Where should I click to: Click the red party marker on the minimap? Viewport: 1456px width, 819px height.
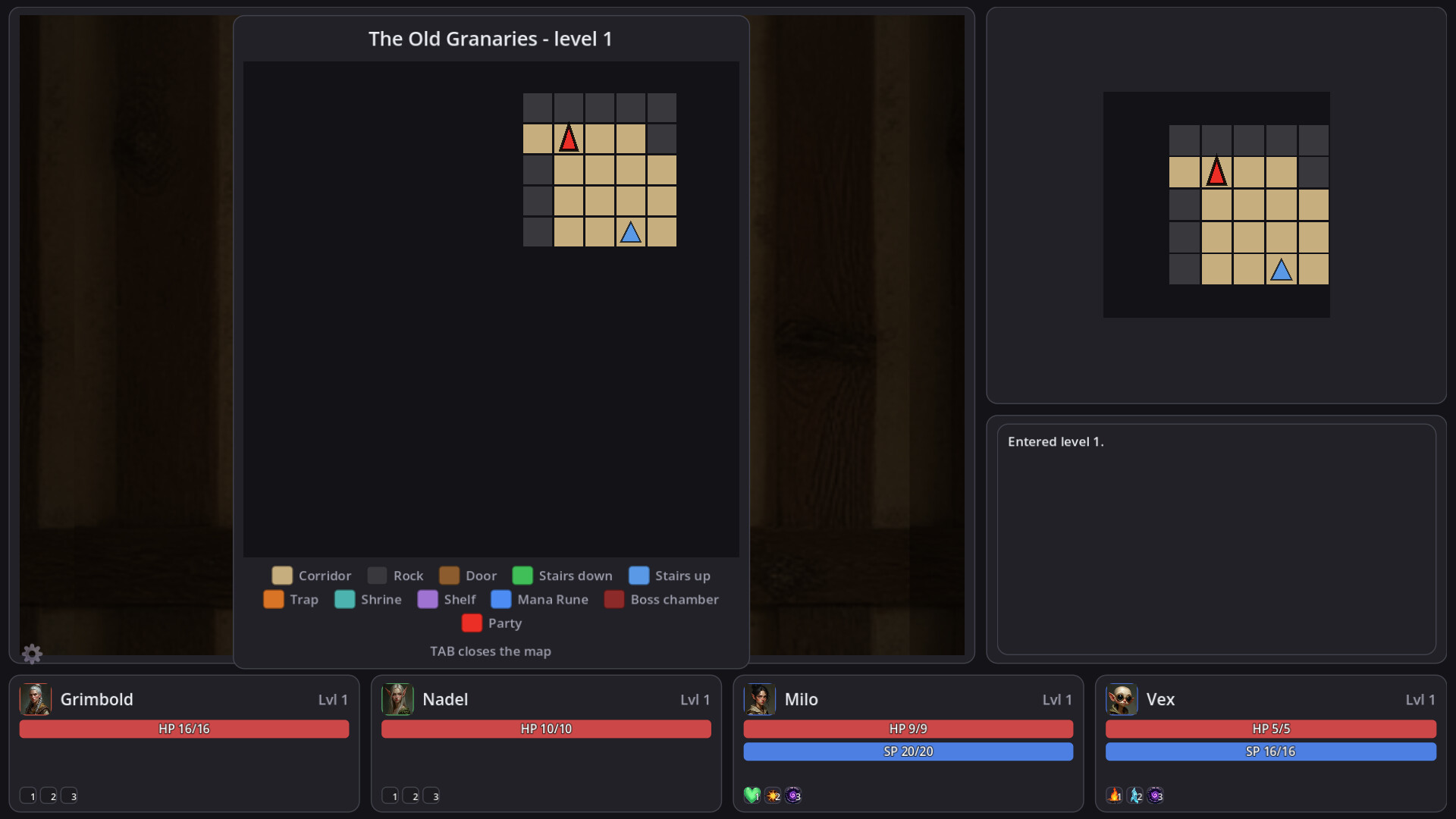(1216, 172)
